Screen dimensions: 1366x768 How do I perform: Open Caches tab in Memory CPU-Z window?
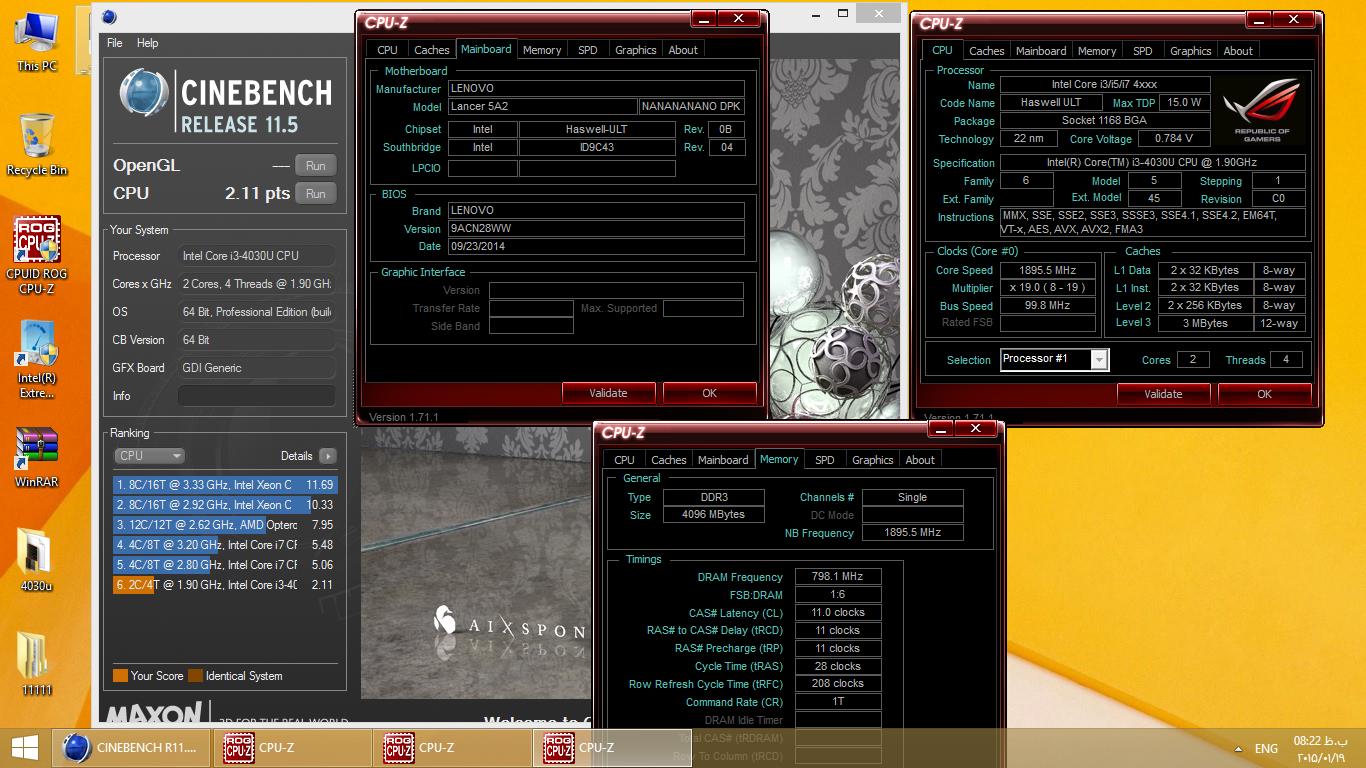(x=669, y=460)
